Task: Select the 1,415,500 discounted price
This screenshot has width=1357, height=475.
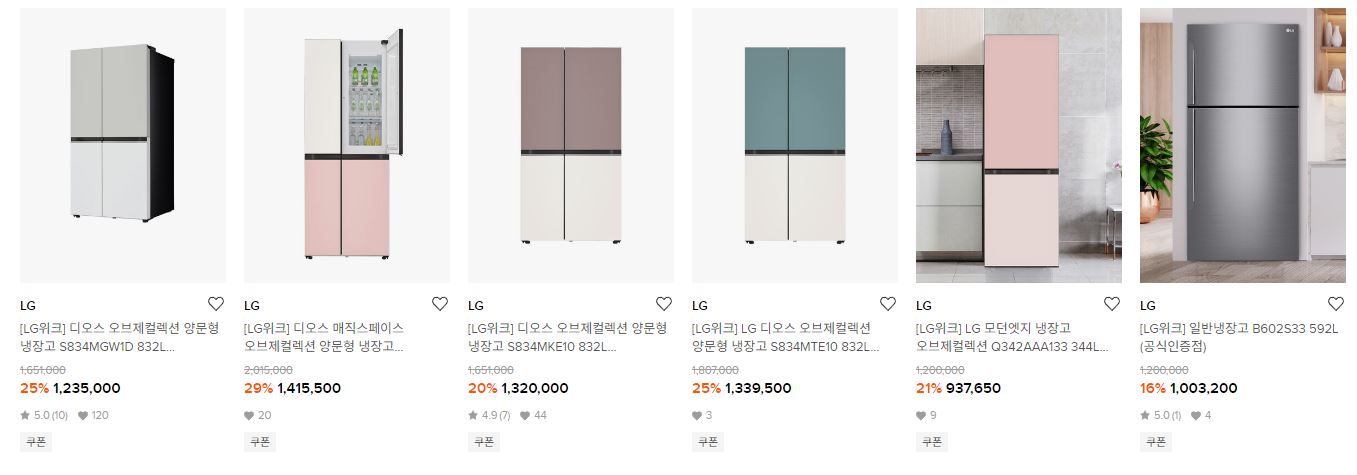Action: click(309, 389)
